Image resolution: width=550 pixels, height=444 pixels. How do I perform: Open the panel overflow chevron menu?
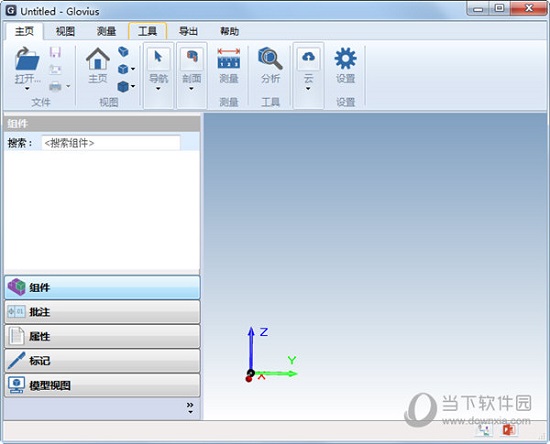click(190, 408)
